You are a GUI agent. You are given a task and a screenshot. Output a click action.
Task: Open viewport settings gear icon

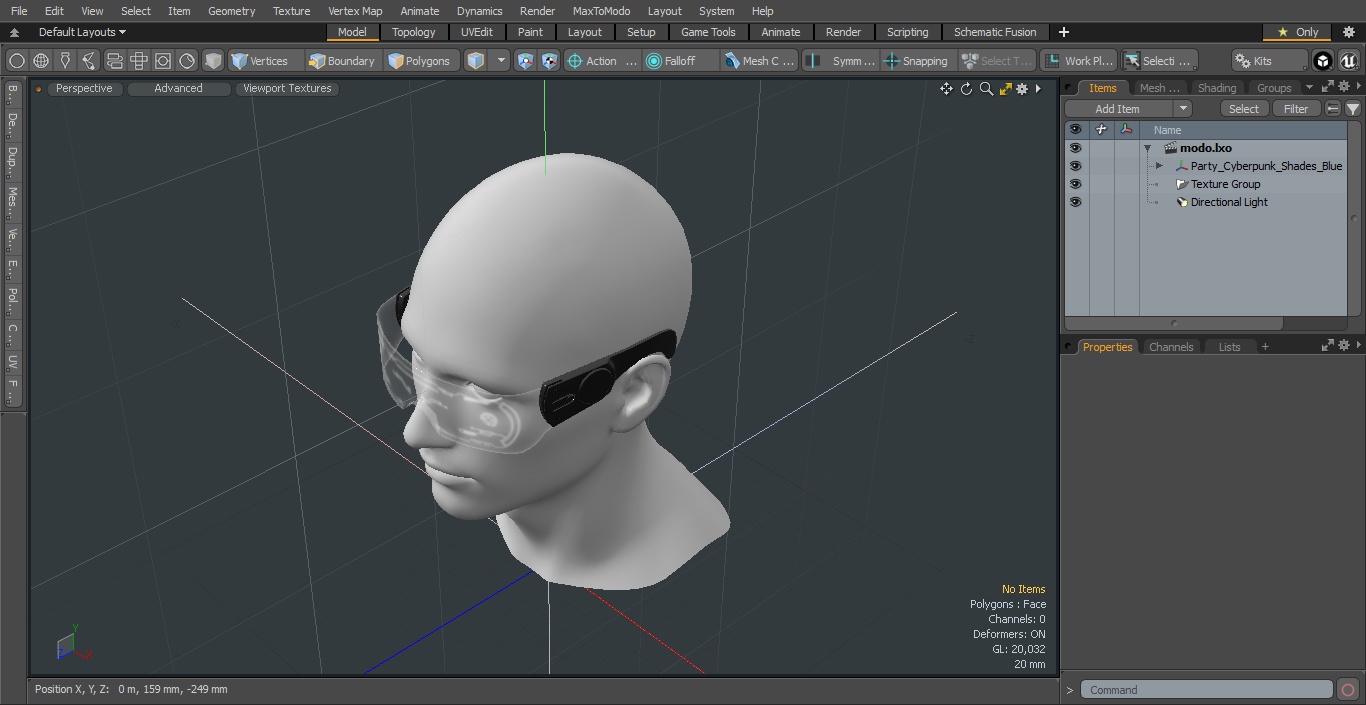[x=1022, y=89]
